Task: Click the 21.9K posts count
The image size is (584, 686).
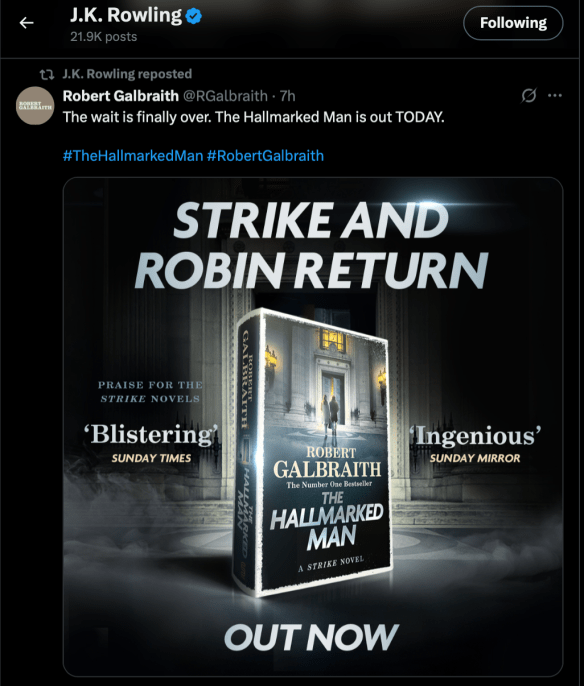Action: pyautogui.click(x=104, y=37)
